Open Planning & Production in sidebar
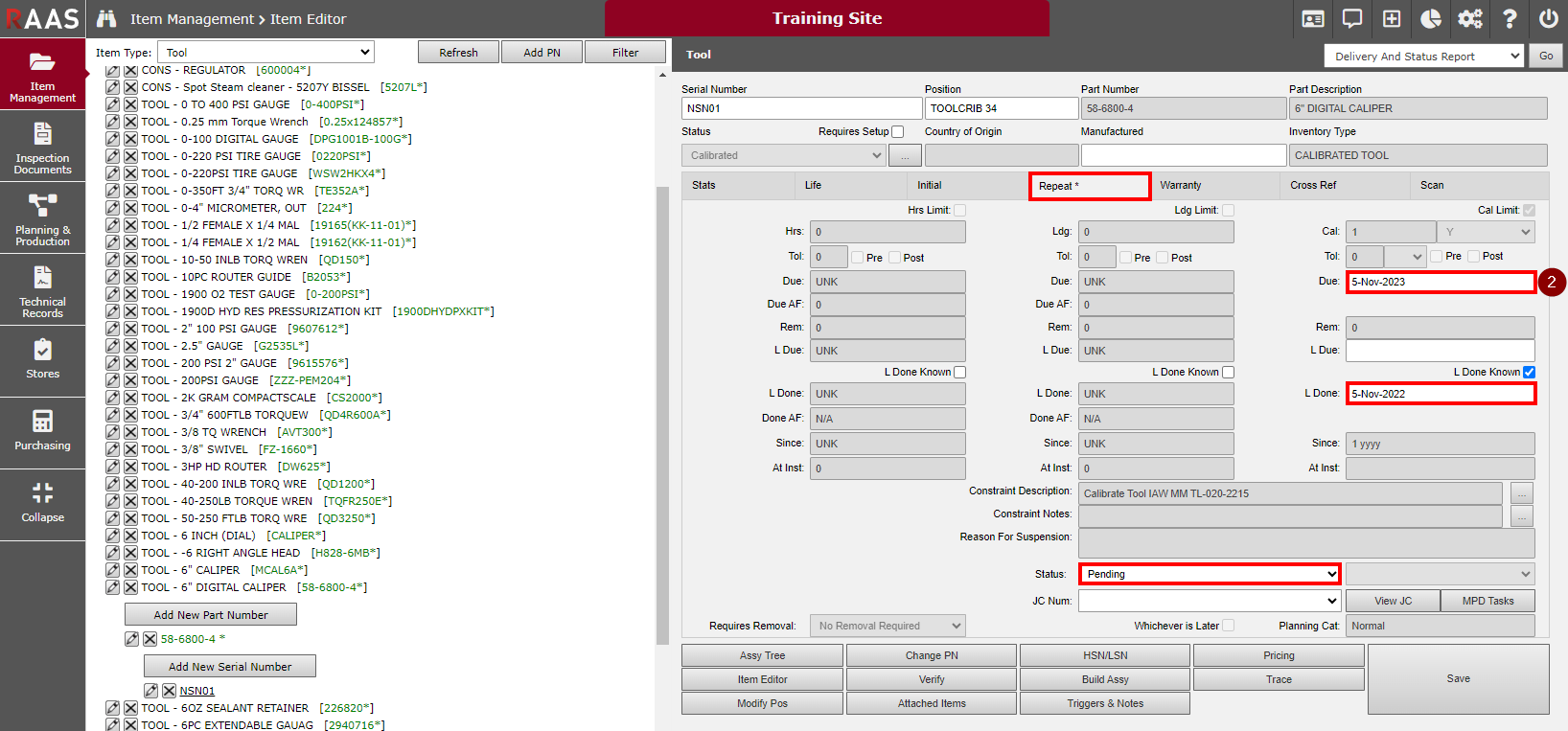 [x=42, y=218]
